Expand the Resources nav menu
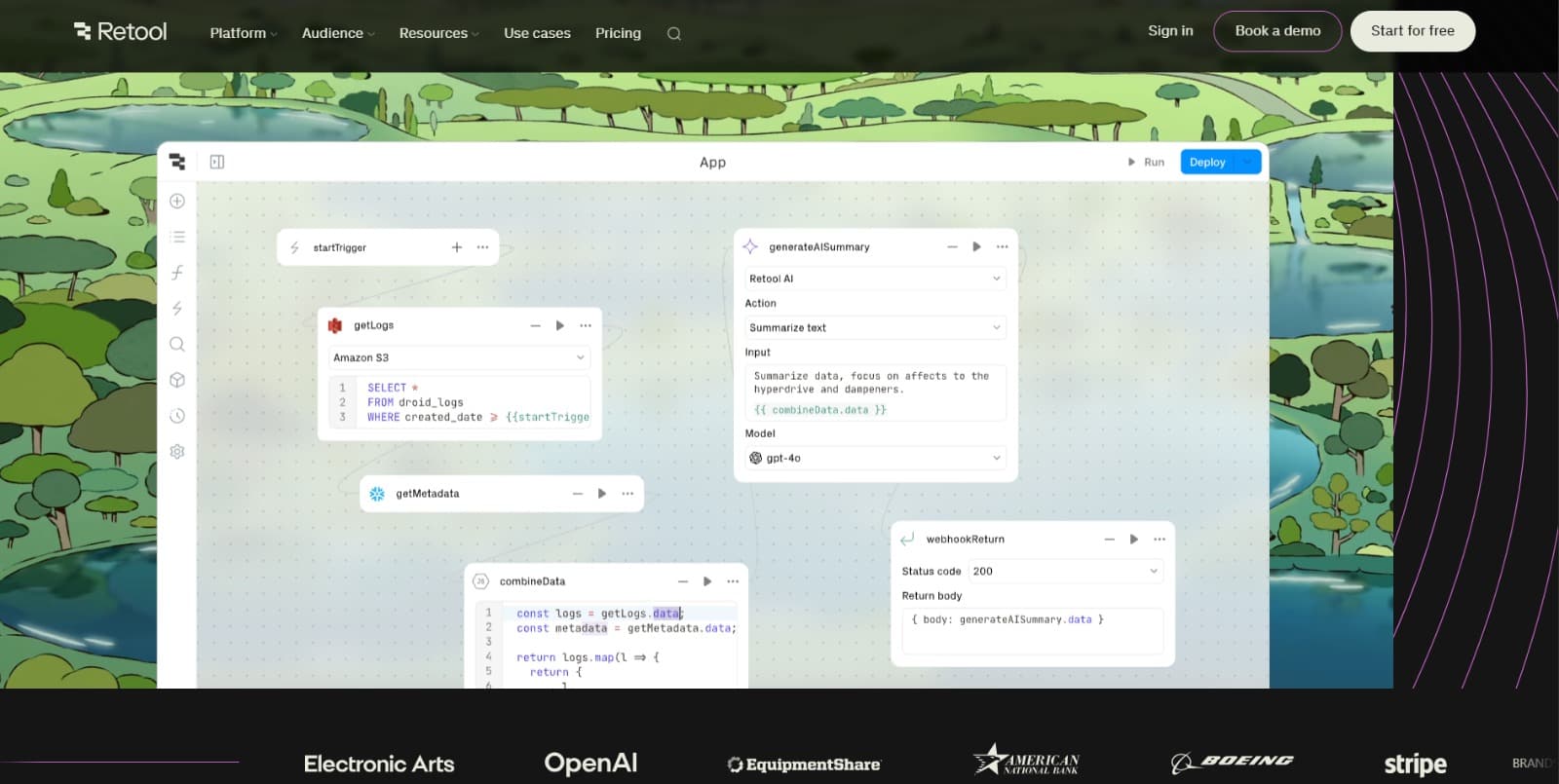 (439, 33)
